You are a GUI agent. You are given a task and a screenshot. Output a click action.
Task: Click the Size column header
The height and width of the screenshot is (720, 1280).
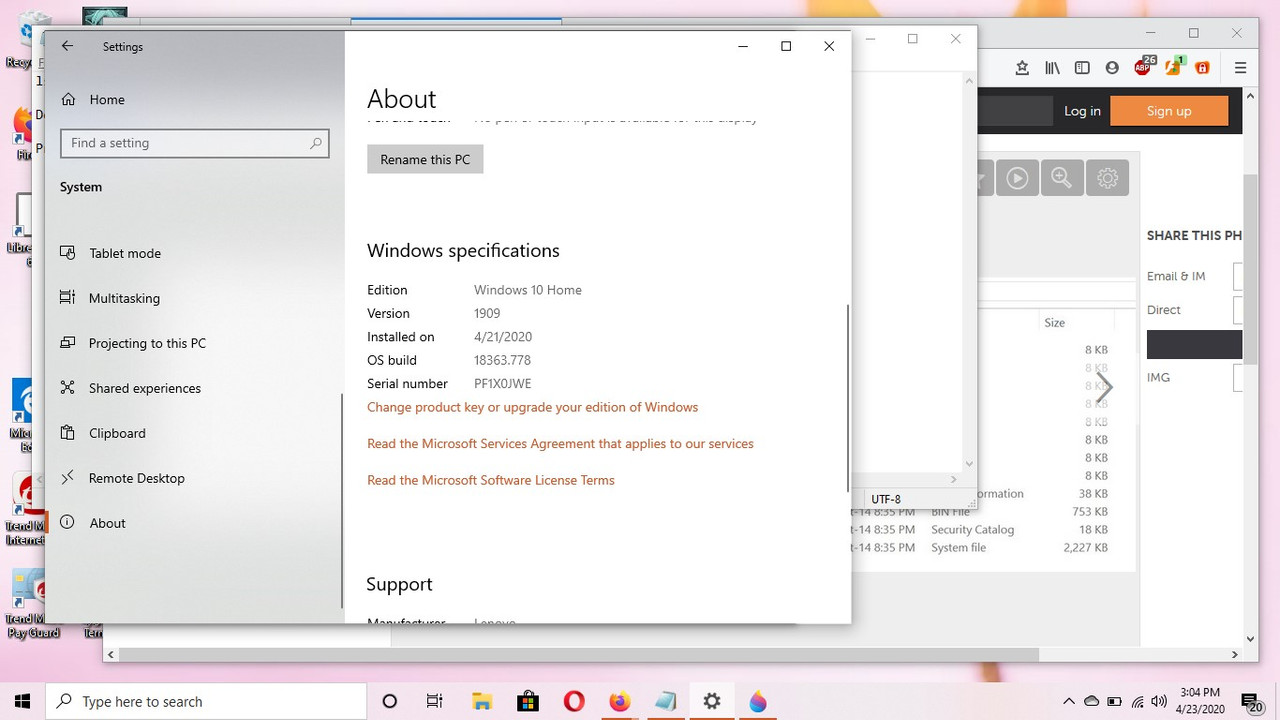click(1055, 323)
